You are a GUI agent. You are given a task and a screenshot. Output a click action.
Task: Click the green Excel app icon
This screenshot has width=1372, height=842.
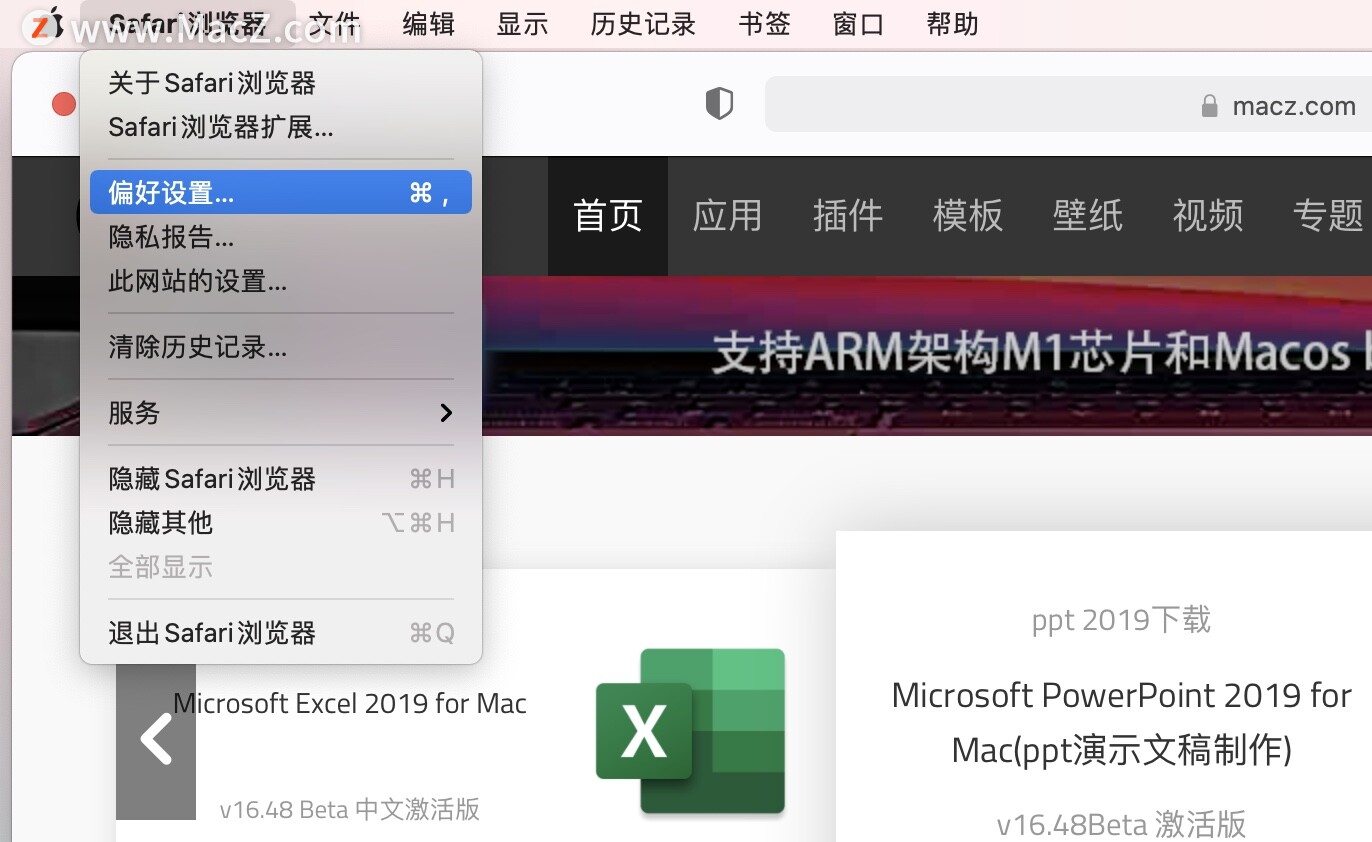[691, 732]
